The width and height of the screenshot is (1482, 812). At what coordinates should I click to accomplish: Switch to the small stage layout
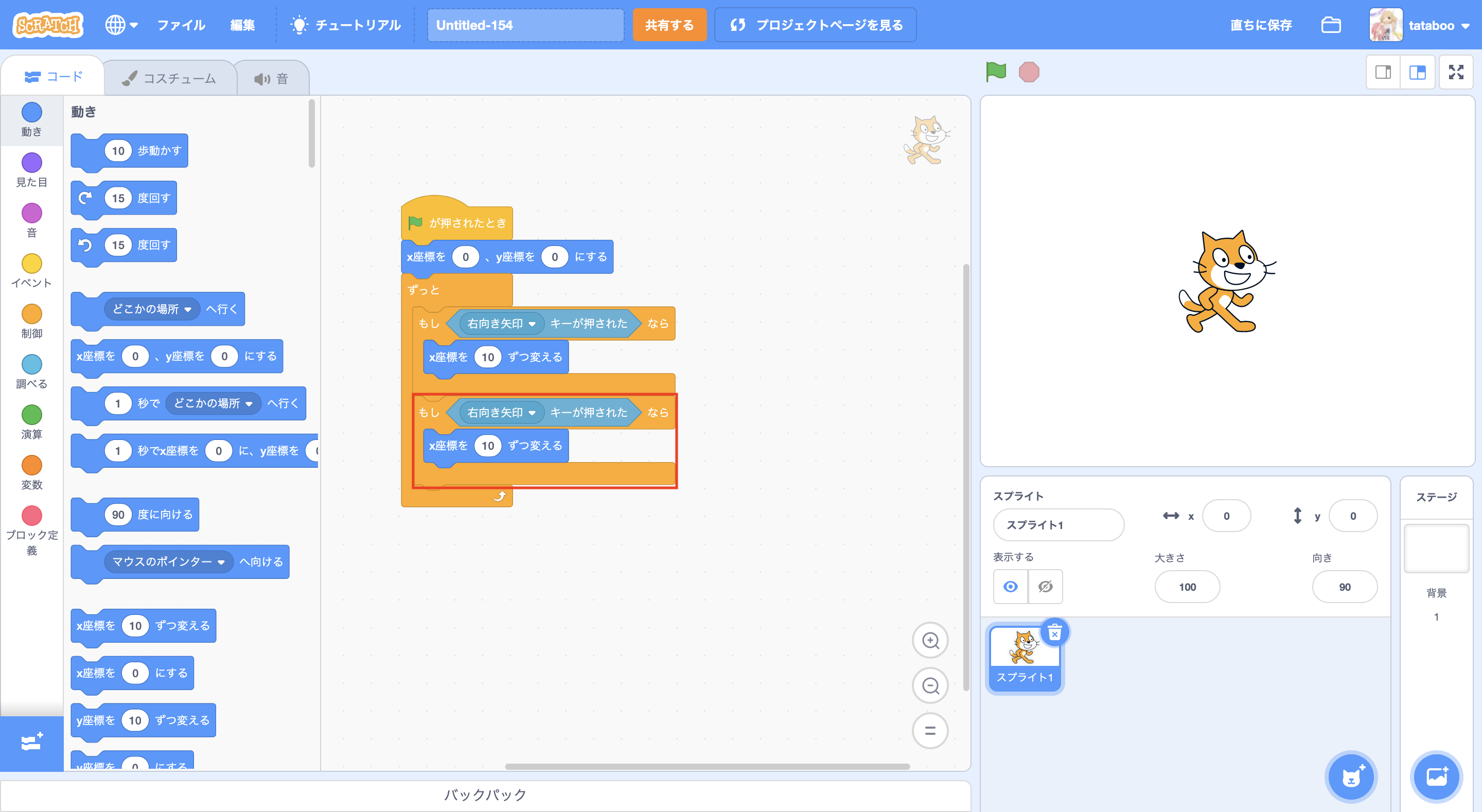(x=1383, y=72)
